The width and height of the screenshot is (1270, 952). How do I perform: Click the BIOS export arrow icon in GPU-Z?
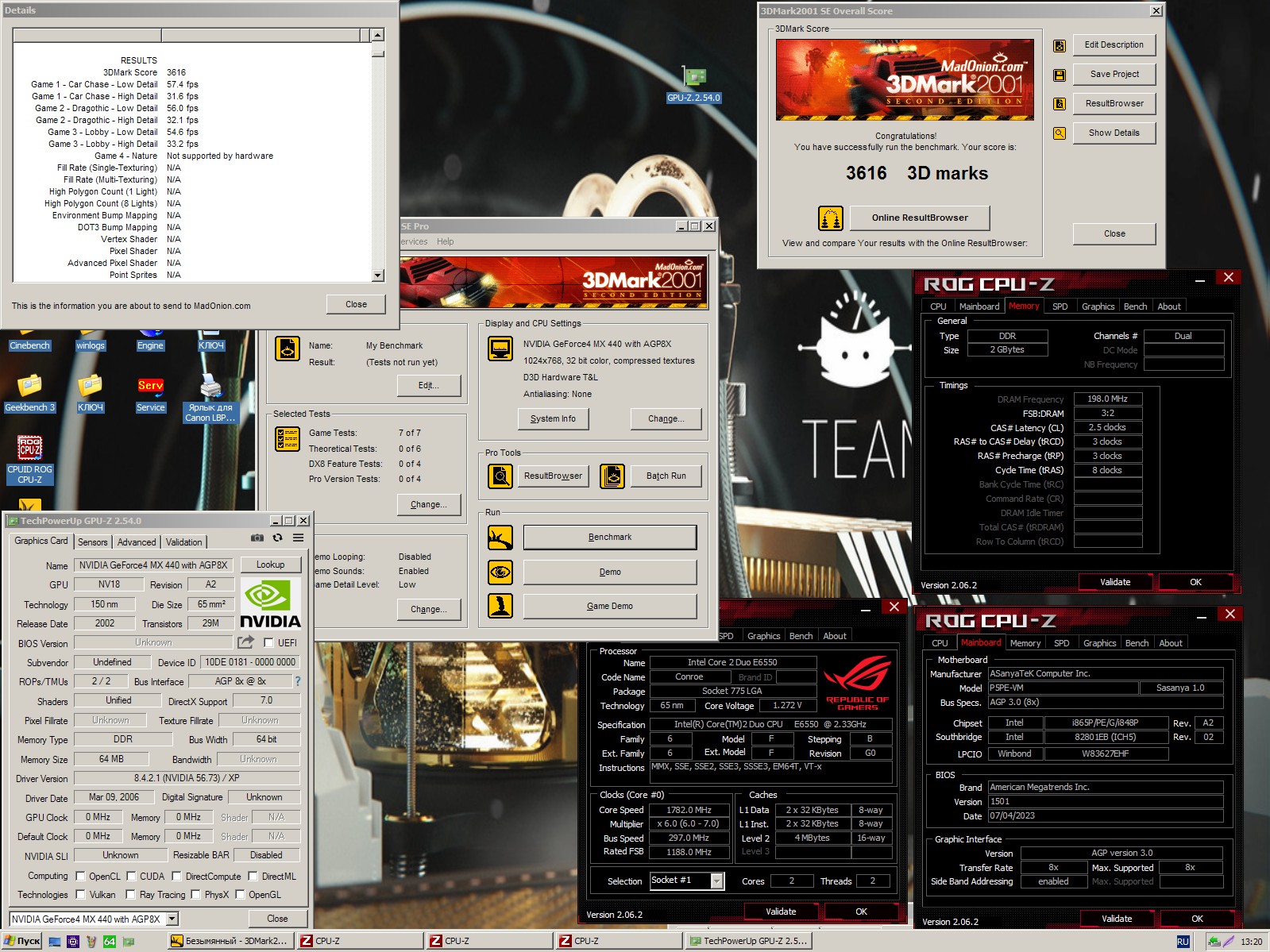(246, 642)
